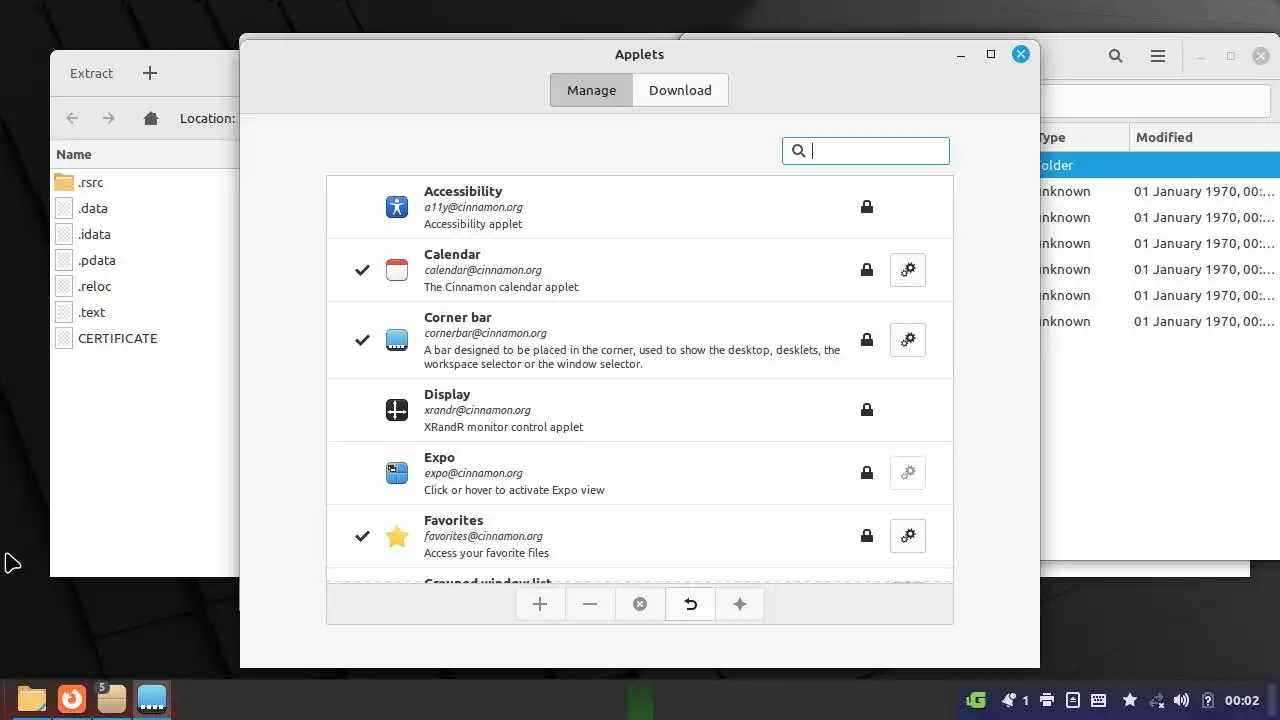Viewport: 1280px width, 720px height.
Task: Select the .reloc file
Action: [x=94, y=286]
